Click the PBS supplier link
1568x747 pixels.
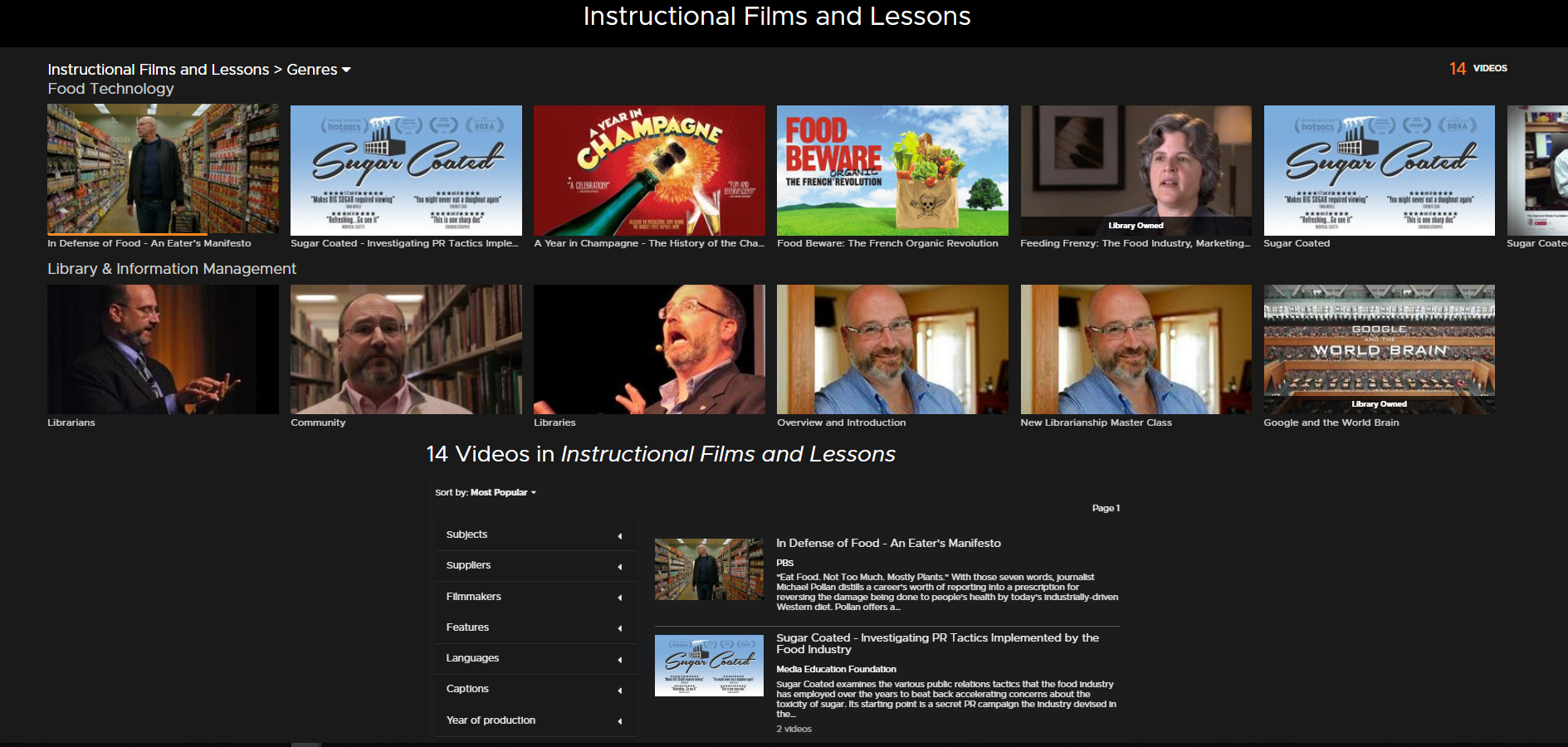[784, 563]
